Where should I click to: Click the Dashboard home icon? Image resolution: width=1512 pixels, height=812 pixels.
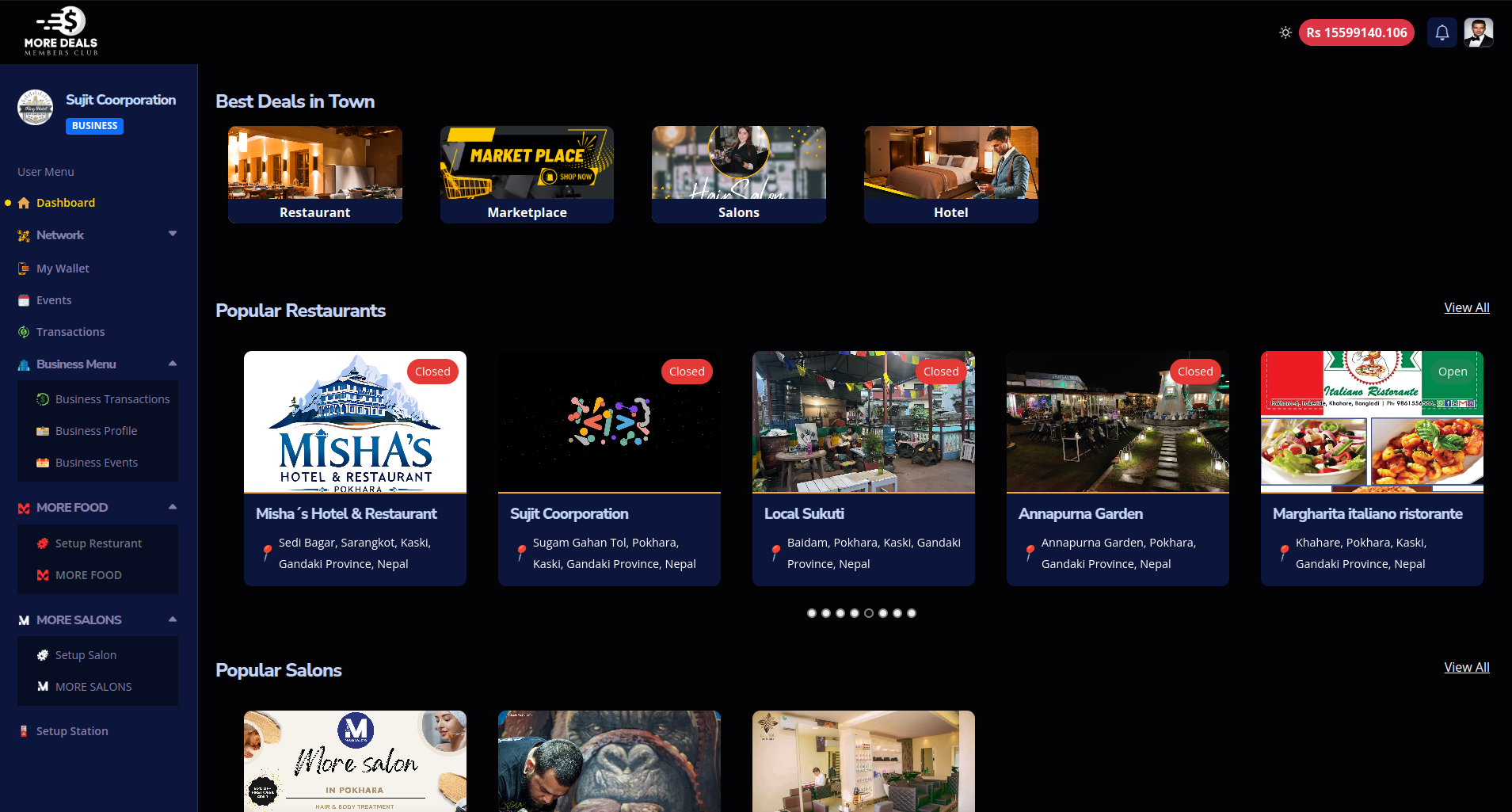click(x=24, y=203)
